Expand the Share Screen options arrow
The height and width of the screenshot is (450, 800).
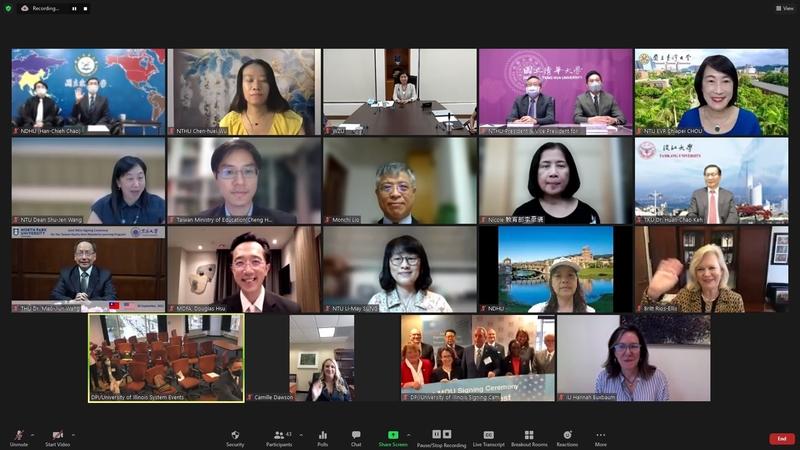click(x=409, y=434)
